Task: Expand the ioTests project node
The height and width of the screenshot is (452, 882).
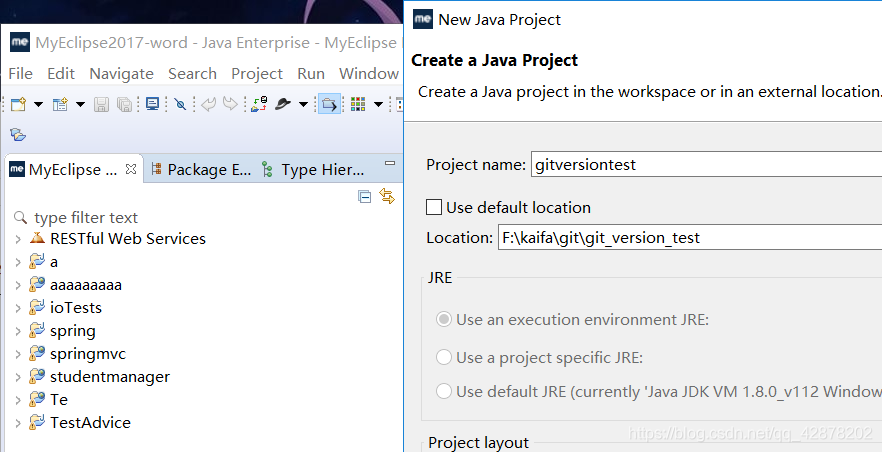Action: pos(19,308)
